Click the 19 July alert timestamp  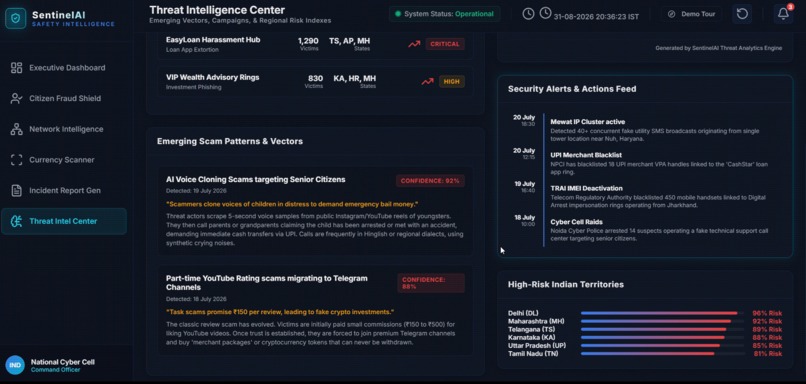[524, 187]
